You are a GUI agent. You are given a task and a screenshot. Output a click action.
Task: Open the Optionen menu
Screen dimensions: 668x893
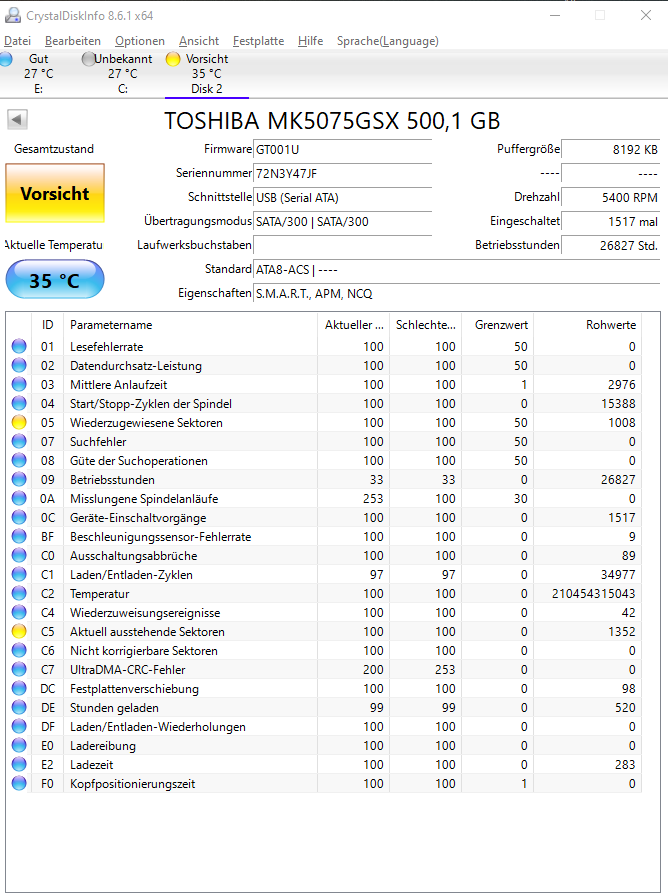[140, 41]
